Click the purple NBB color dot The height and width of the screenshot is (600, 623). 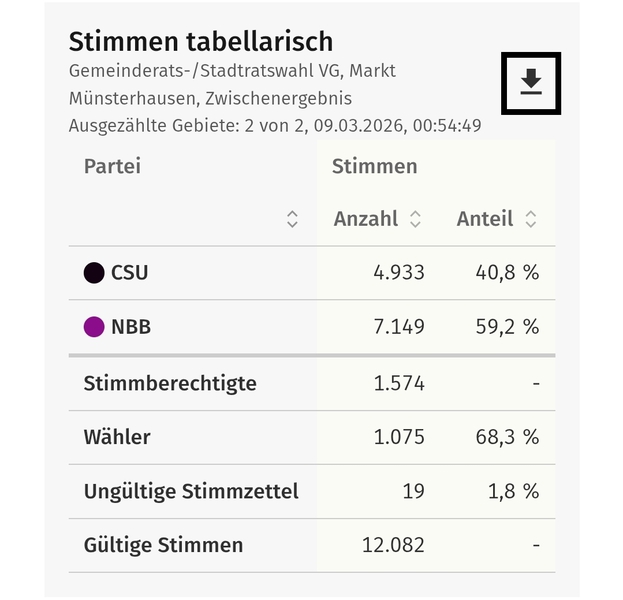94,327
